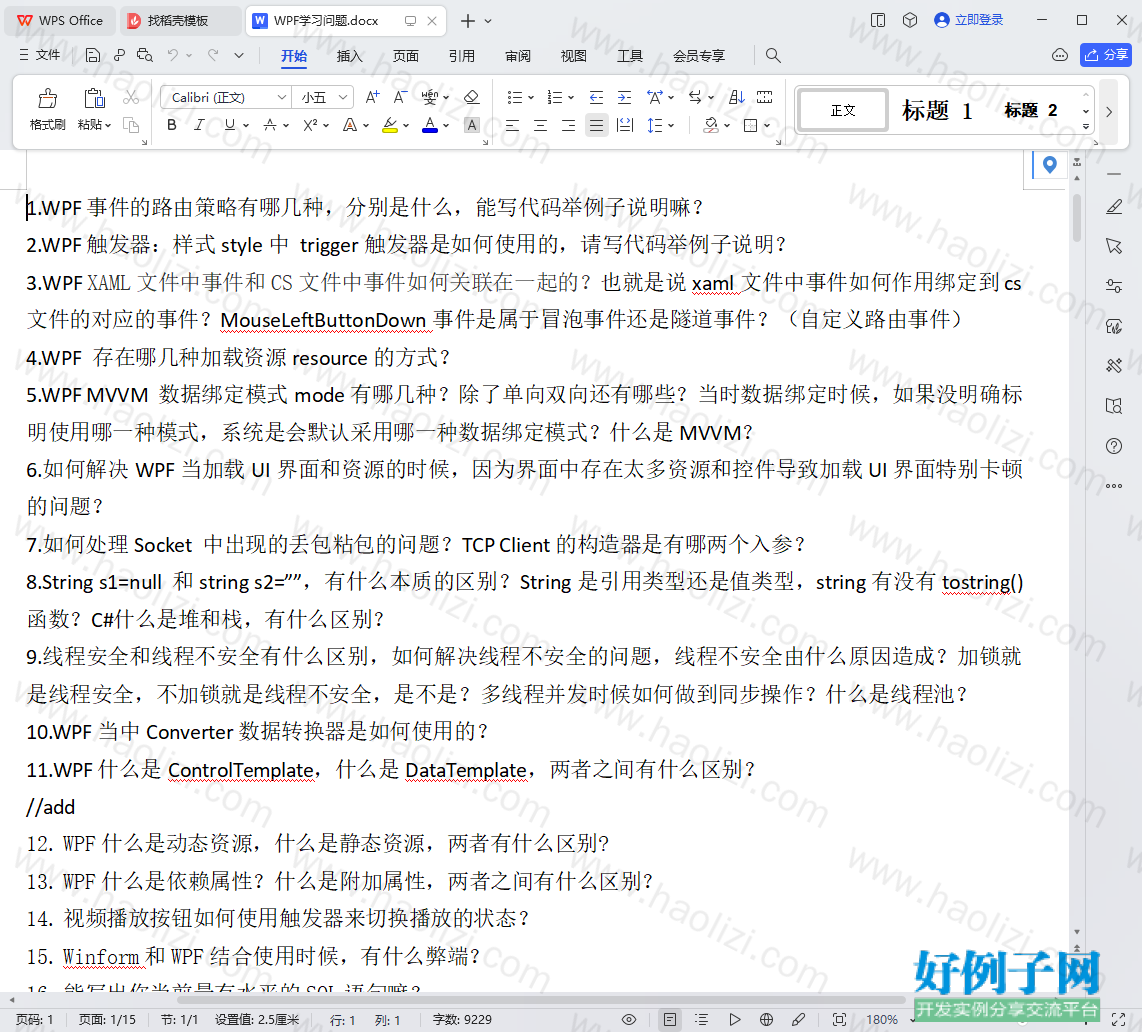Switch to the 找稻壳模板 tab
The image size is (1142, 1032).
point(178,21)
